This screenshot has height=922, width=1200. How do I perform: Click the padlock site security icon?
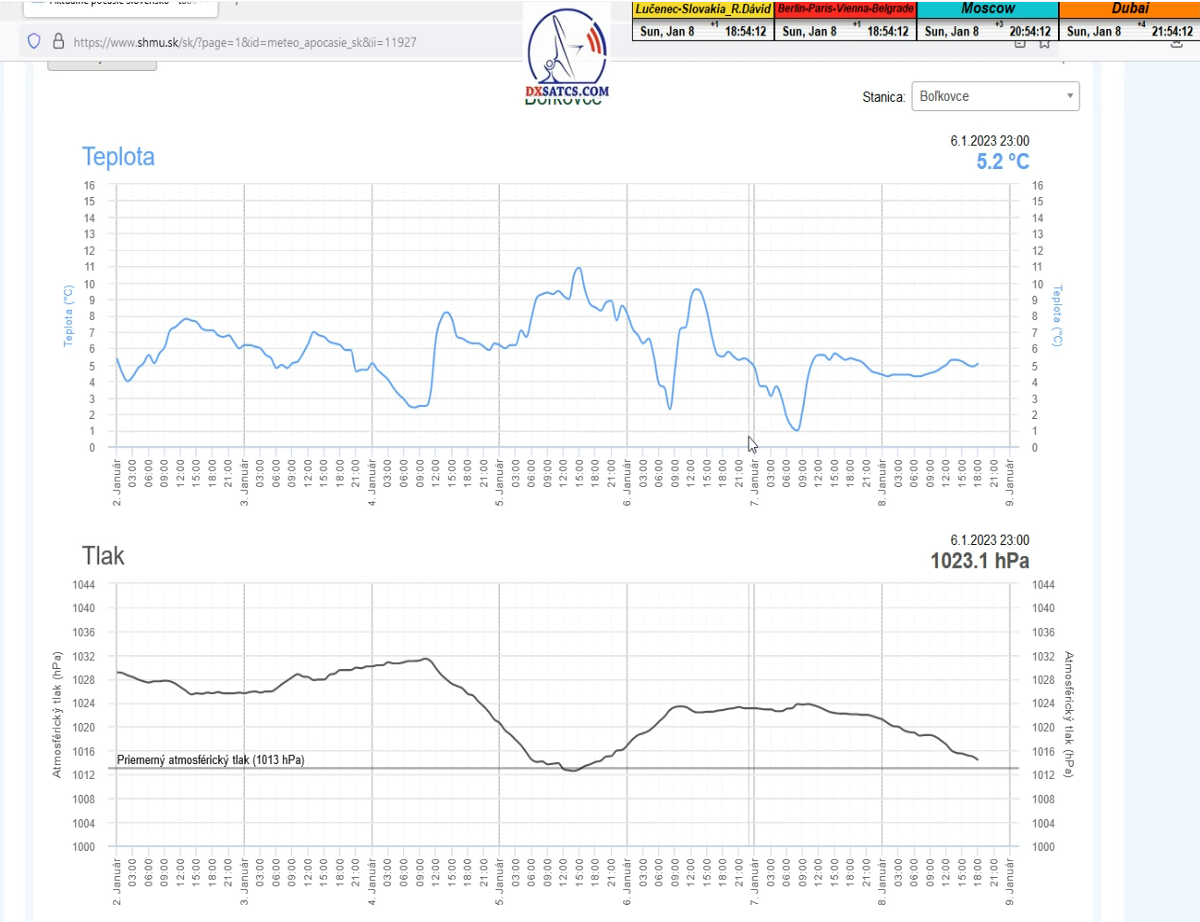pyautogui.click(x=57, y=42)
